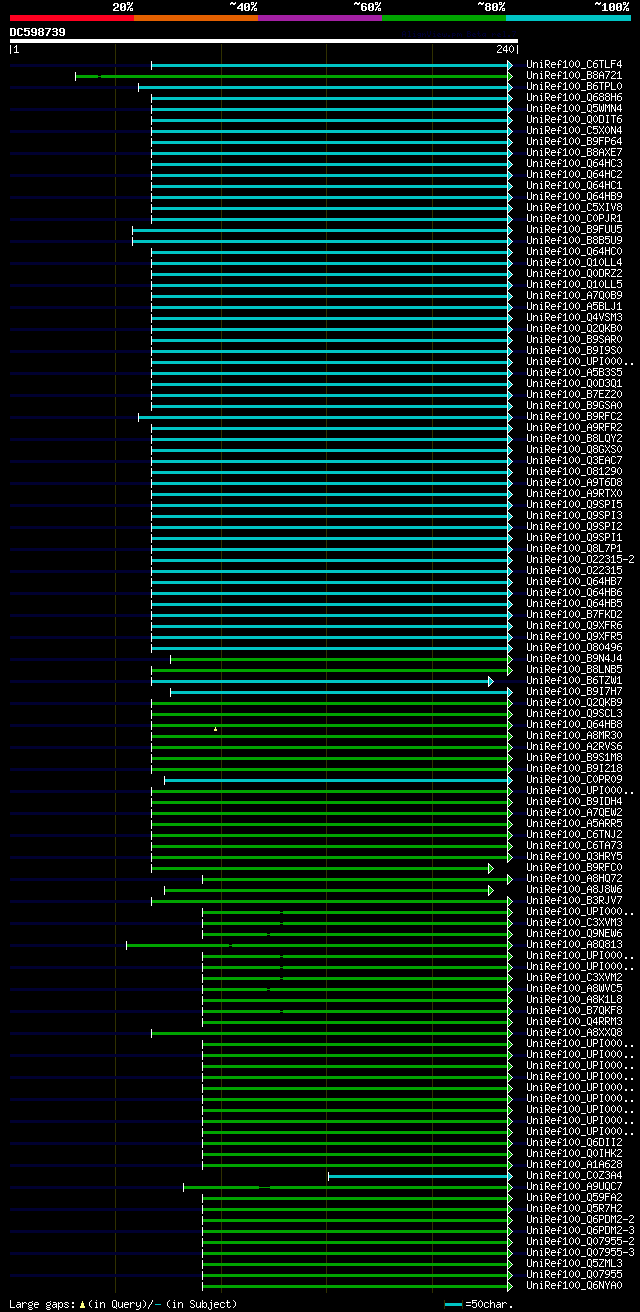
Task: Select the UniRef100_B9SAR0 label
Action: coord(574,340)
